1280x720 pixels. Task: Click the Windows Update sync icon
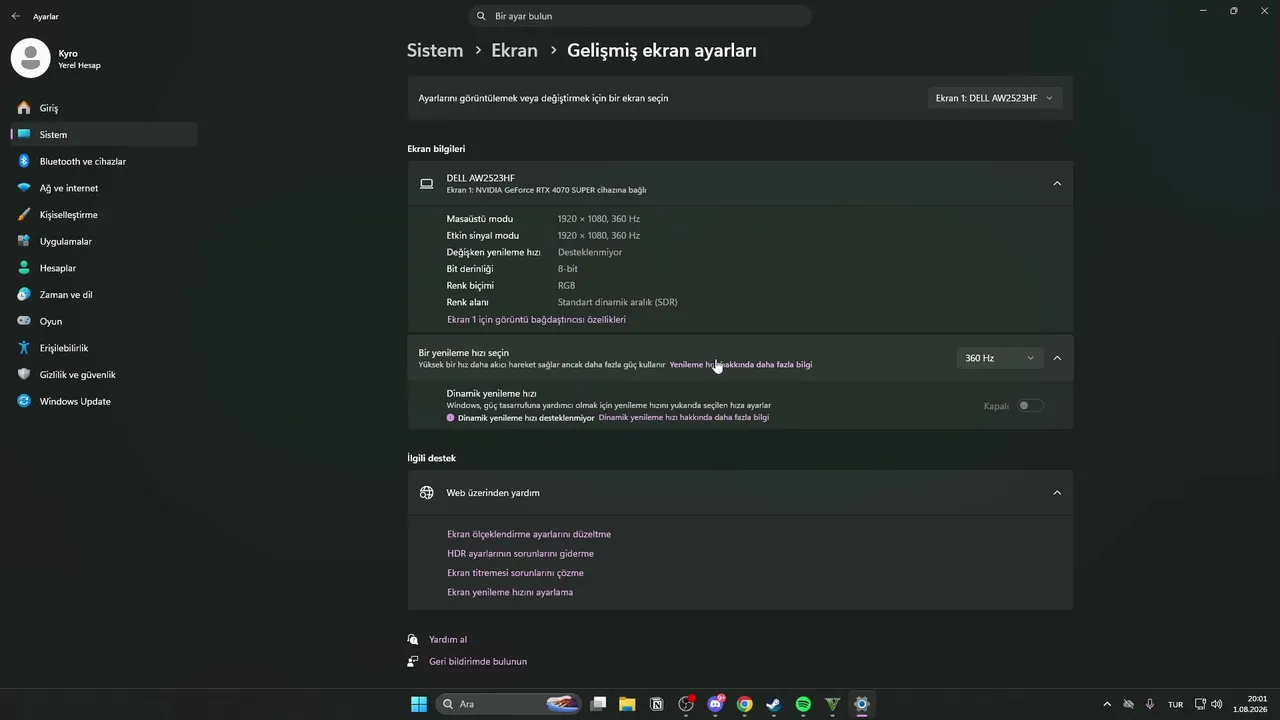click(24, 401)
